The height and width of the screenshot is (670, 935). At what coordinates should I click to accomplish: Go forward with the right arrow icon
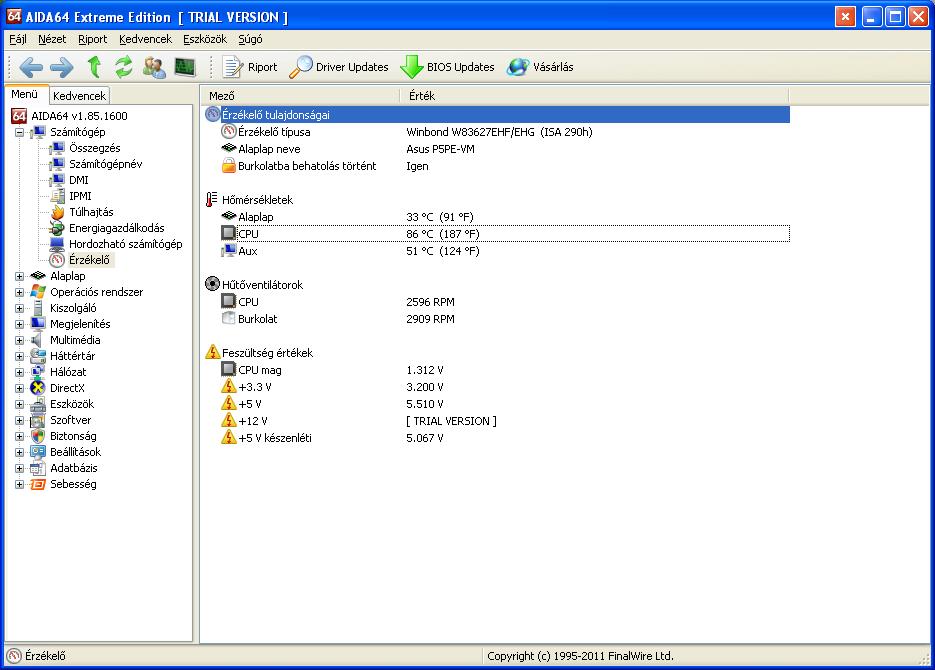62,67
